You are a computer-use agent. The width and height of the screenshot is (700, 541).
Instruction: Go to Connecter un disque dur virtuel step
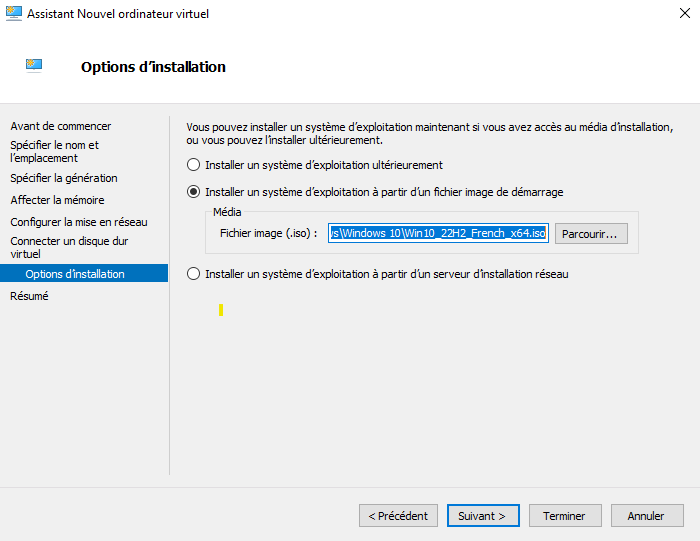click(x=68, y=247)
